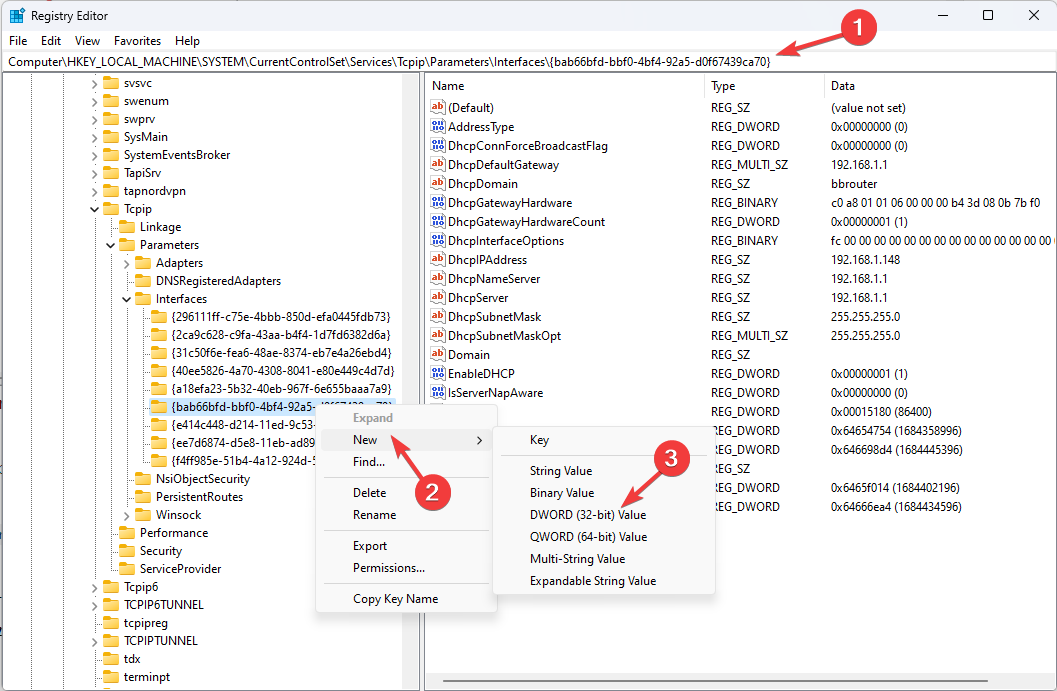Select the PersistentRoutes key

pos(199,497)
